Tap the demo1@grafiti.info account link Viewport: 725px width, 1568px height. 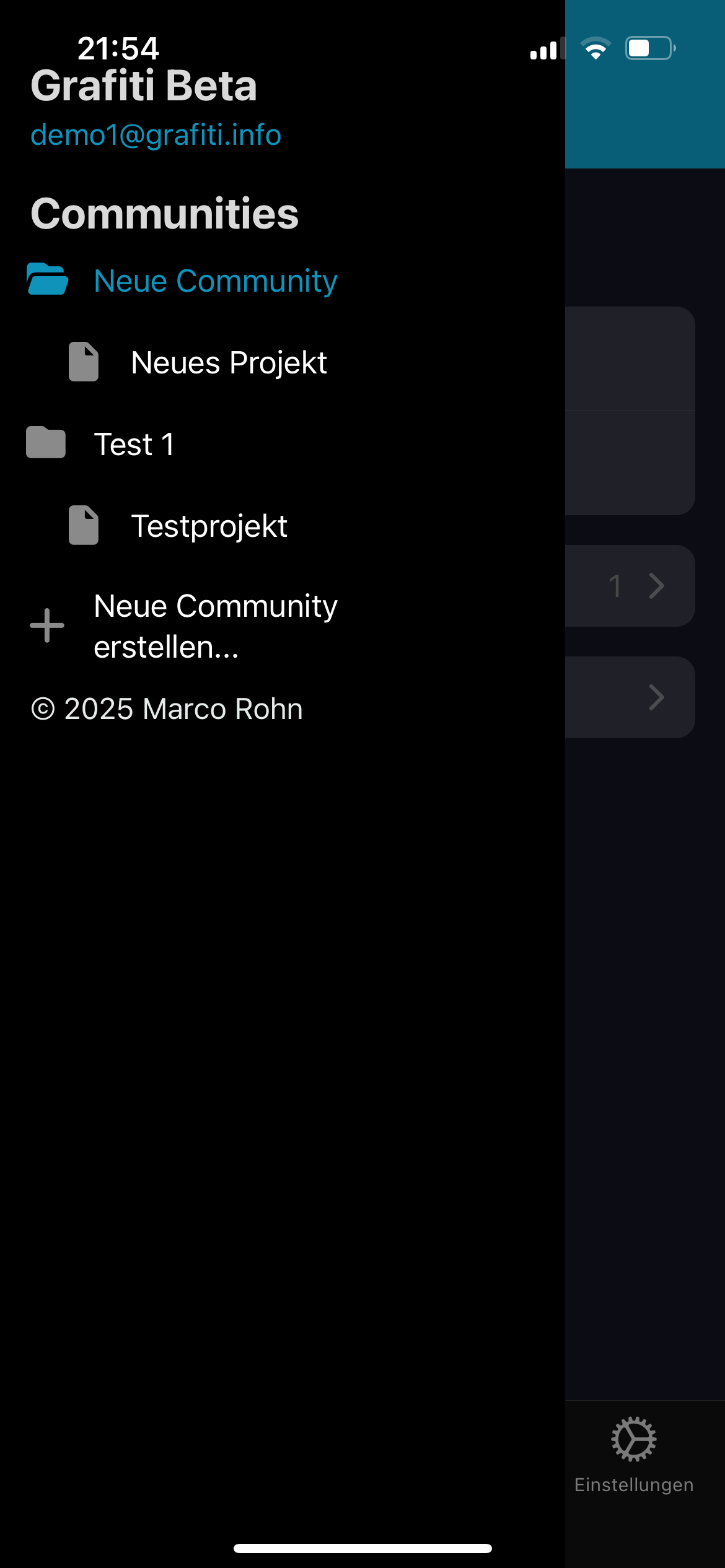(x=156, y=135)
